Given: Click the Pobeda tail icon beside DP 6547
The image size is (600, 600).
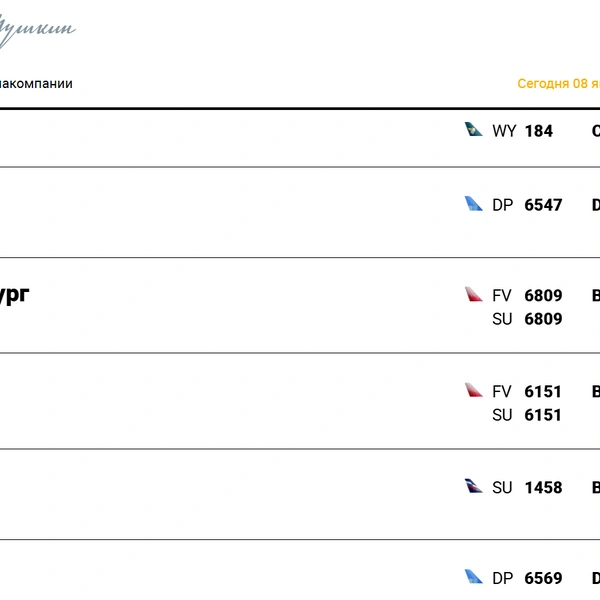Looking at the screenshot, I should 474,205.
